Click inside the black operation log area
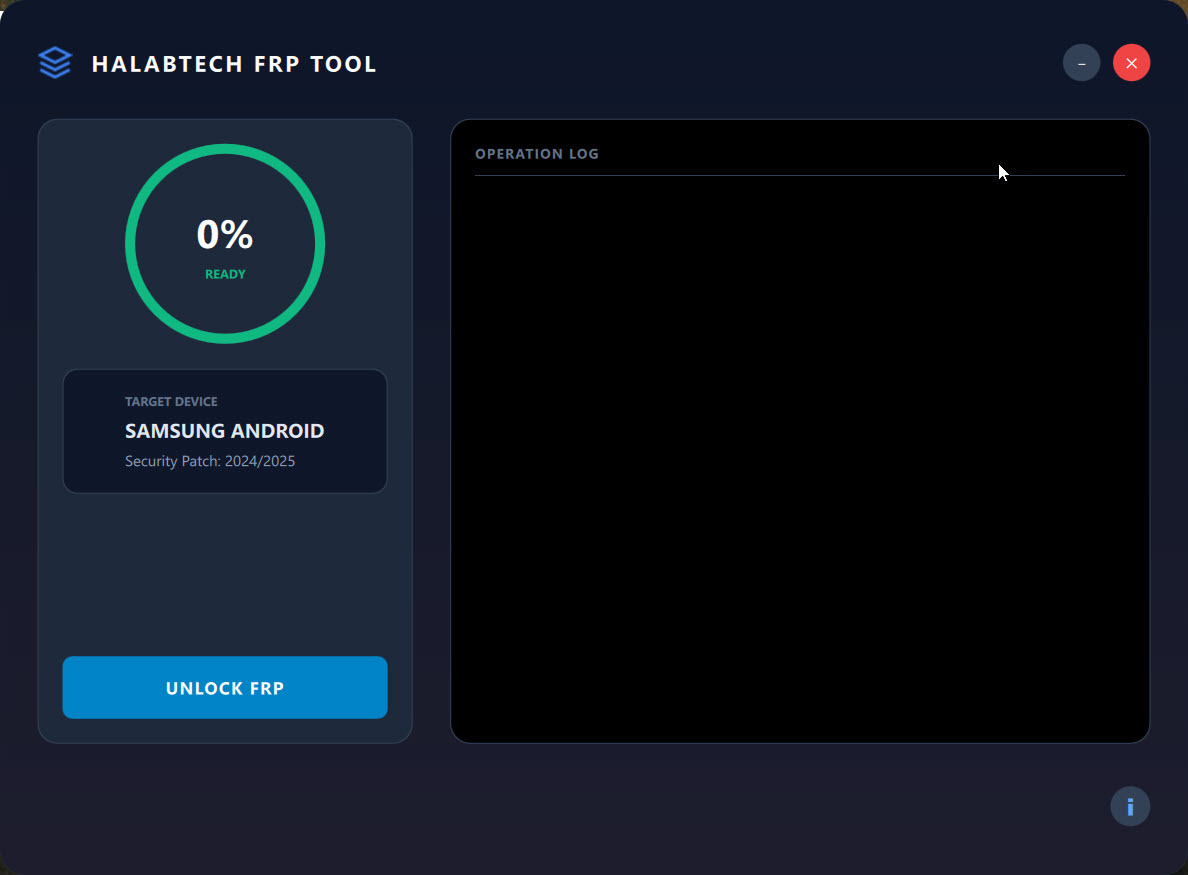 [x=800, y=450]
